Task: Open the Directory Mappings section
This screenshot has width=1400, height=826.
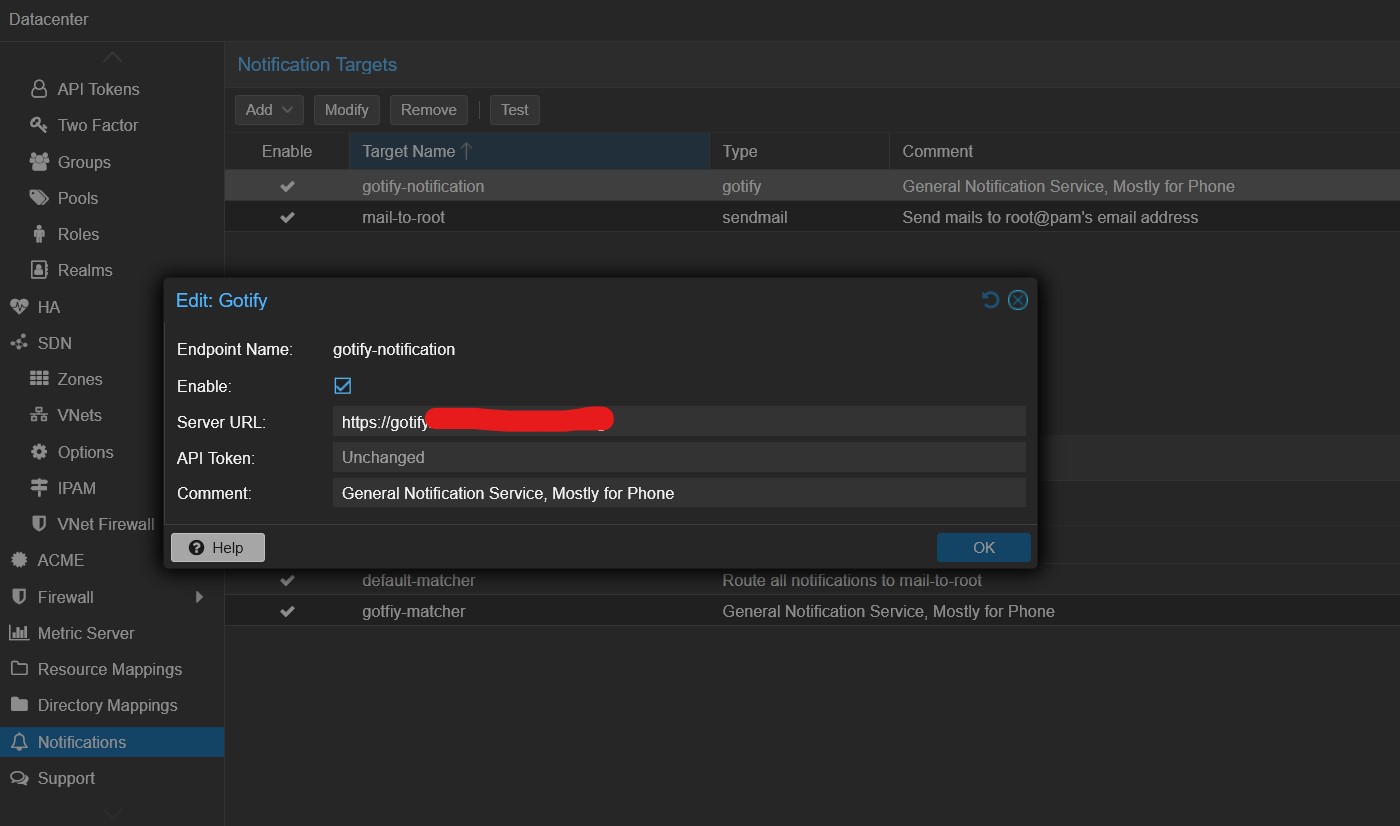Action: 107,705
